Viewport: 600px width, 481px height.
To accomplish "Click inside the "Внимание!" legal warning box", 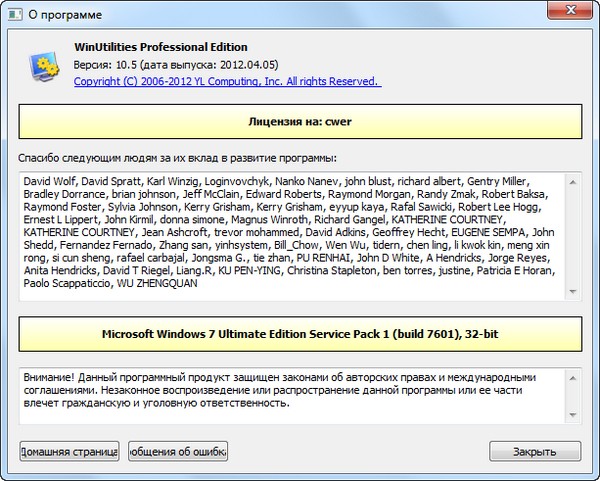I will [290, 392].
